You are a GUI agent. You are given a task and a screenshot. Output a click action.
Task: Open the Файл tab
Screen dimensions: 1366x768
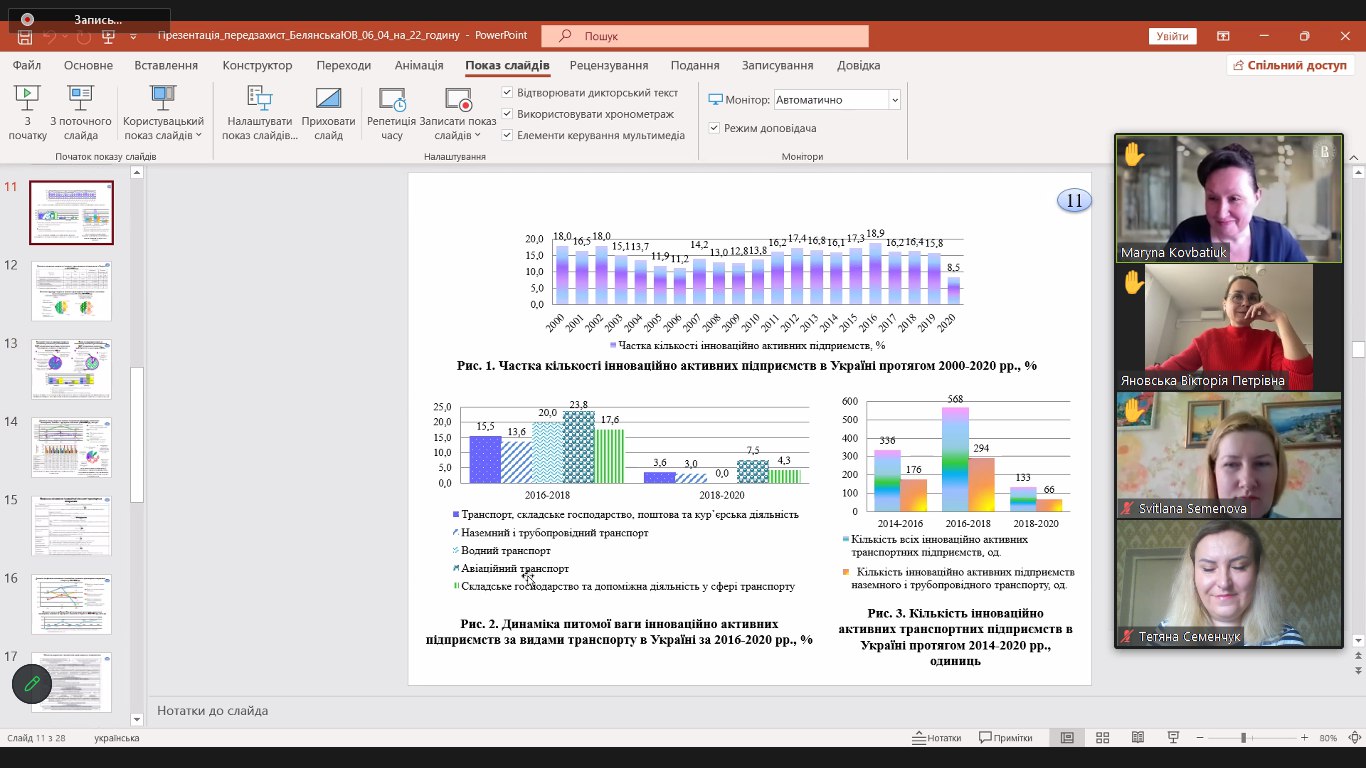point(27,65)
